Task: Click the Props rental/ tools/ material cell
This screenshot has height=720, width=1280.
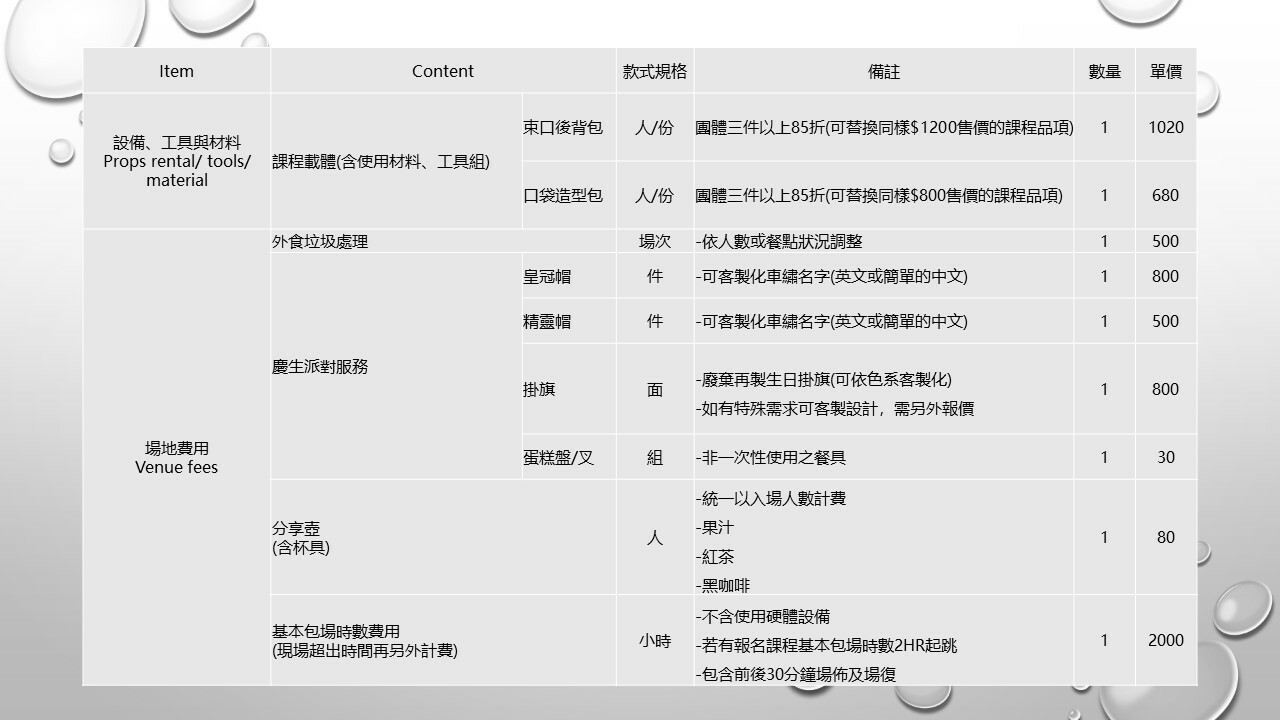Action: tap(176, 161)
